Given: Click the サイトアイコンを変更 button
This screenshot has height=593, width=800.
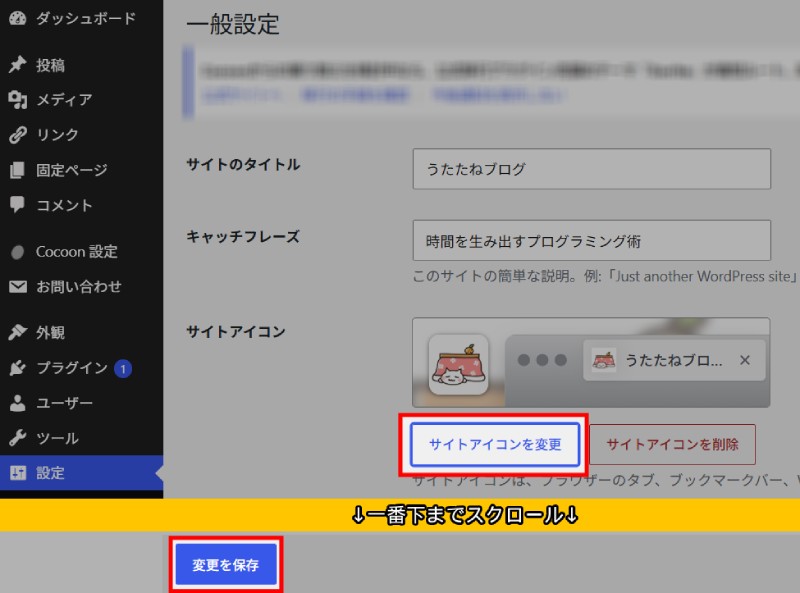Looking at the screenshot, I should click(x=495, y=444).
